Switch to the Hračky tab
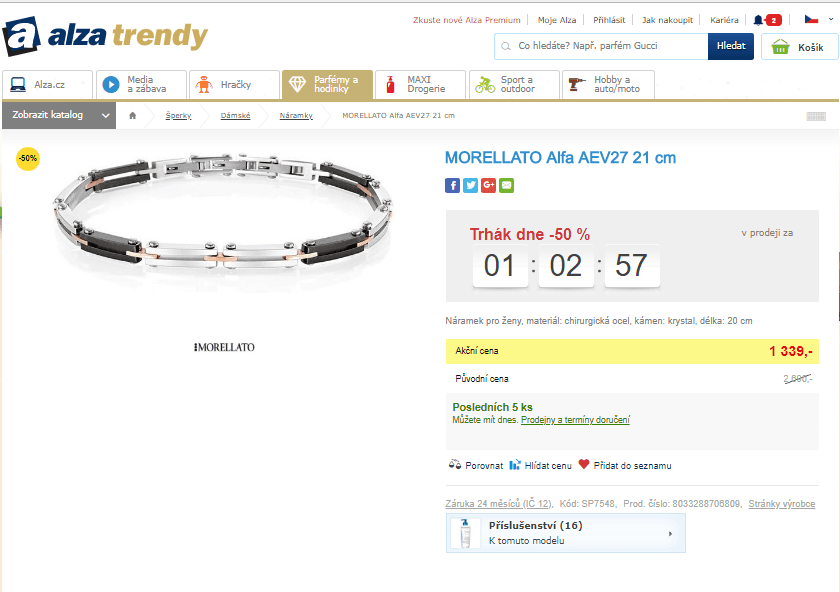 [234, 85]
